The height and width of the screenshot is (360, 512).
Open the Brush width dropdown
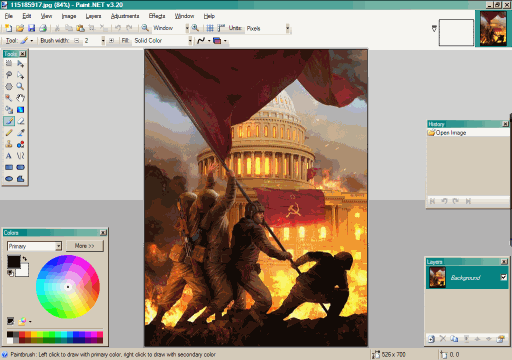(103, 41)
